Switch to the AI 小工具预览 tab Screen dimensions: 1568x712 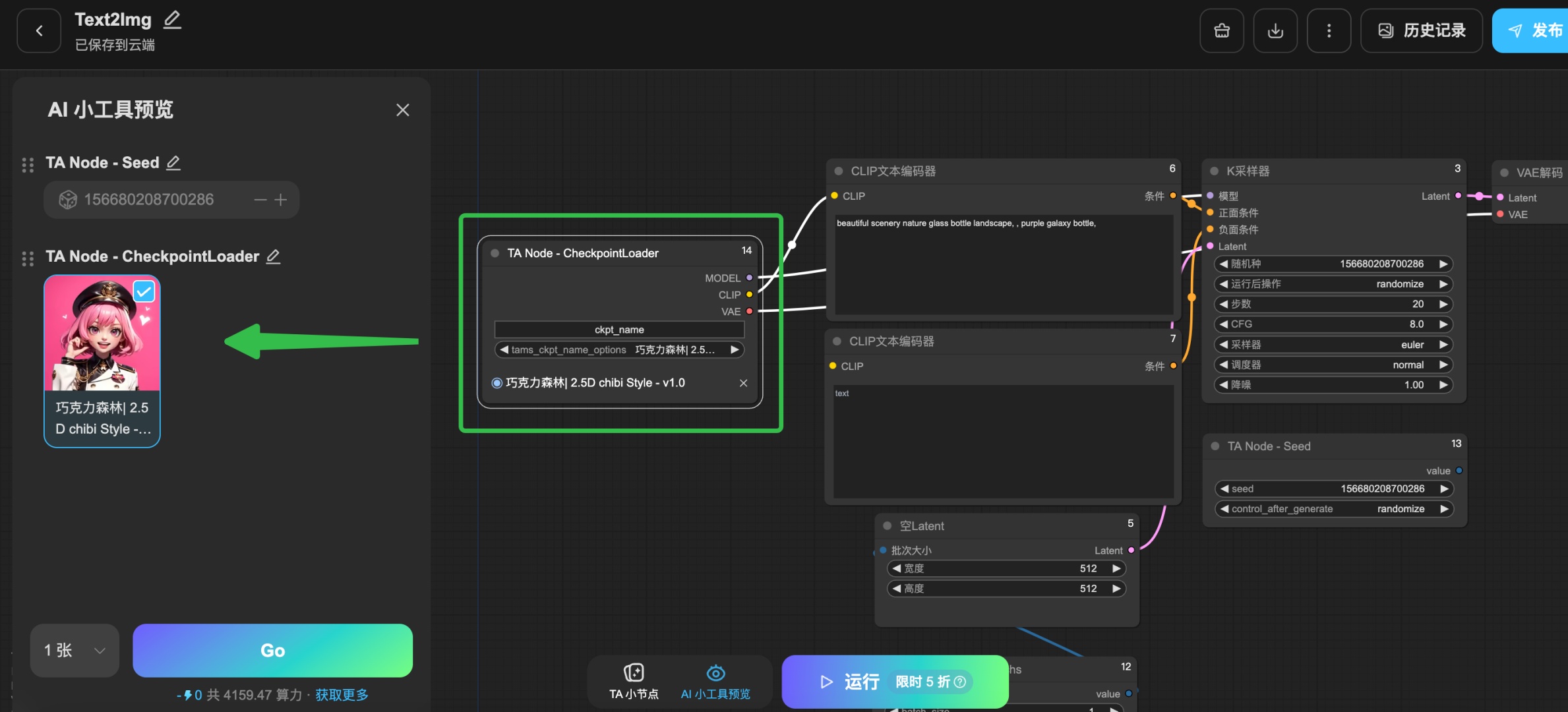(715, 681)
